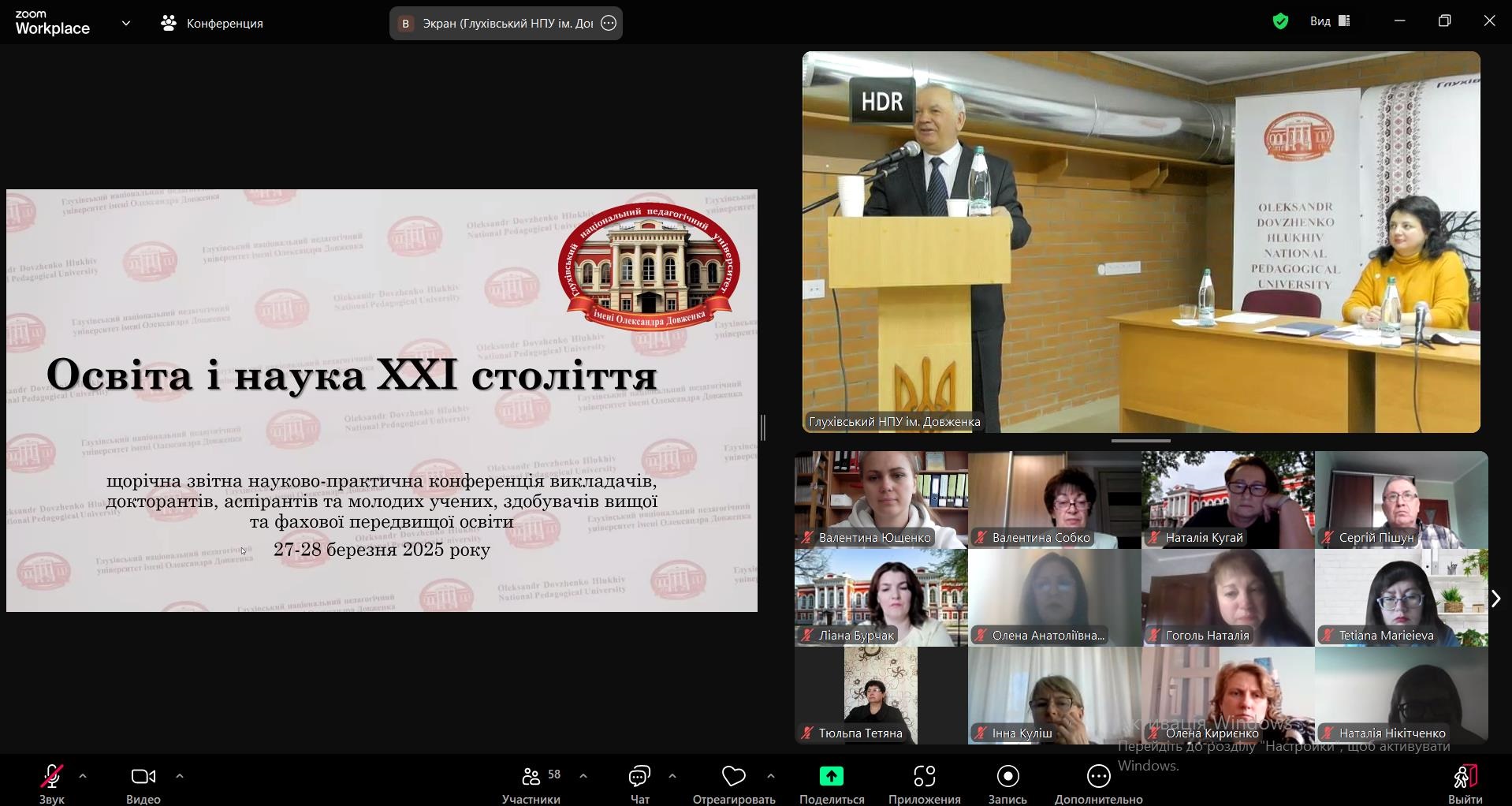Open screen share options ellipsis button
This screenshot has height=806, width=1512.
[609, 24]
